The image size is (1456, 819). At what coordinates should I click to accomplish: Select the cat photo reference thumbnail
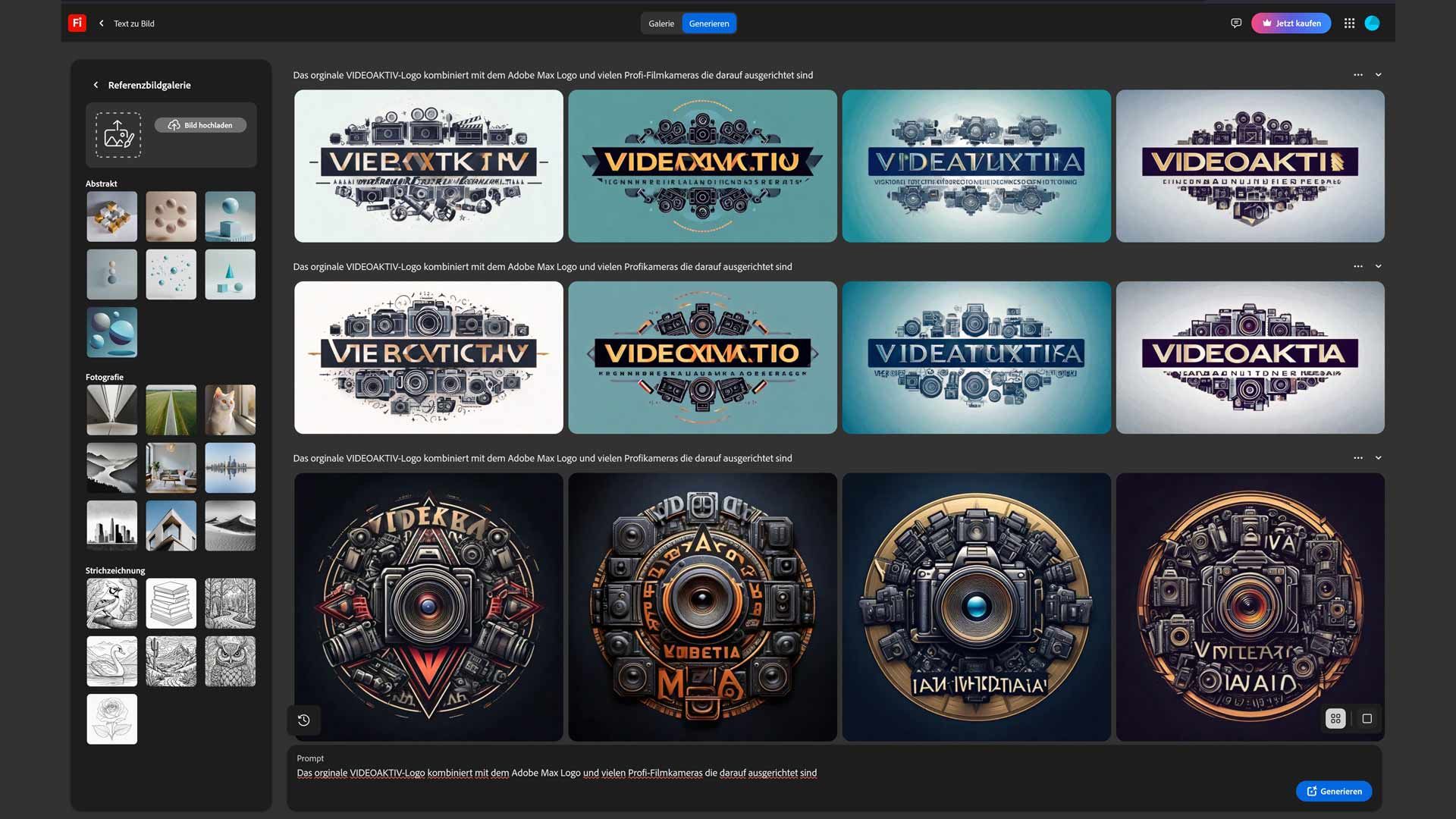coord(230,409)
